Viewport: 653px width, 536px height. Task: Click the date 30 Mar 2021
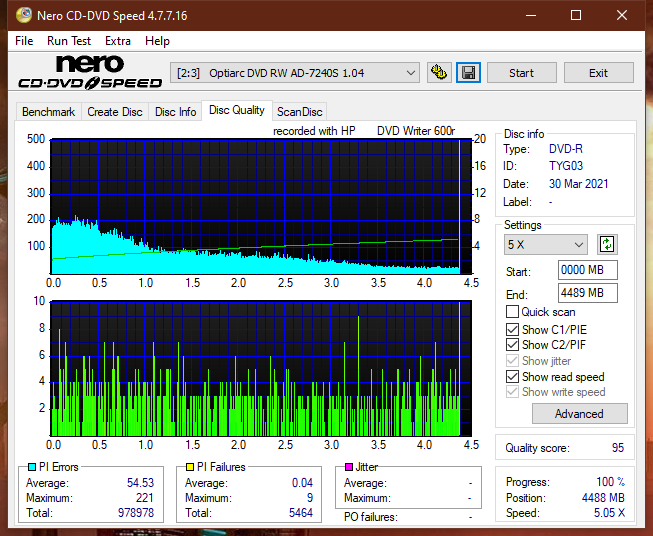578,184
